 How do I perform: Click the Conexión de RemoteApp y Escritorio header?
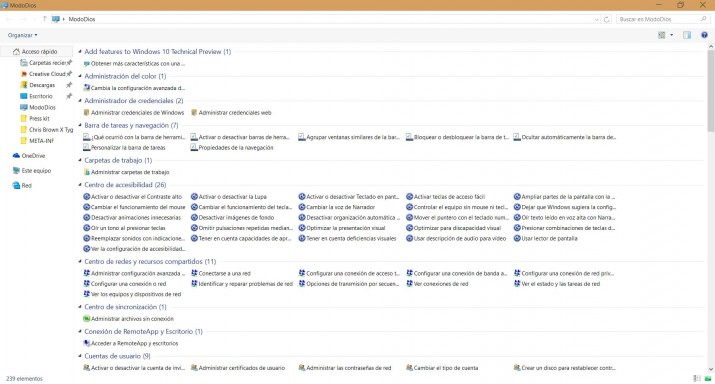tap(143, 332)
